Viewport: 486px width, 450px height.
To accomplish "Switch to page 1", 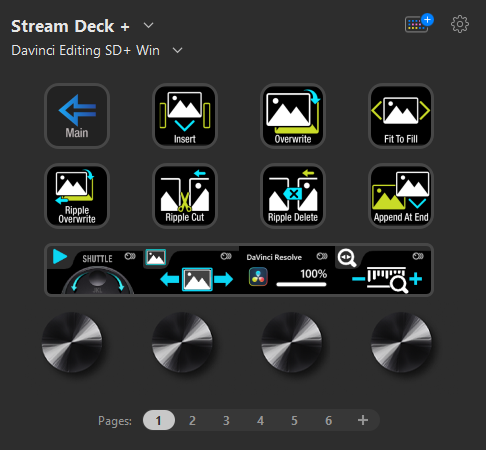I will pos(159,420).
